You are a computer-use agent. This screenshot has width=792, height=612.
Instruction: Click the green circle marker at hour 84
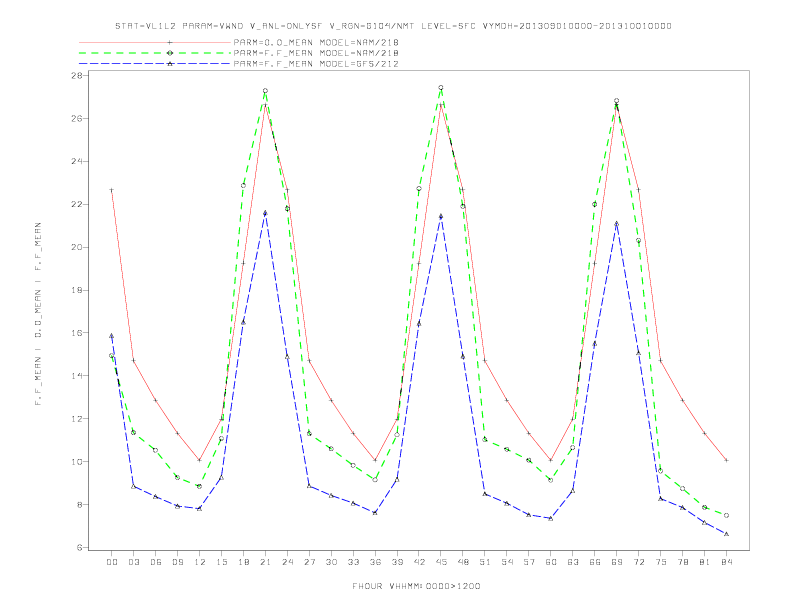(x=726, y=515)
